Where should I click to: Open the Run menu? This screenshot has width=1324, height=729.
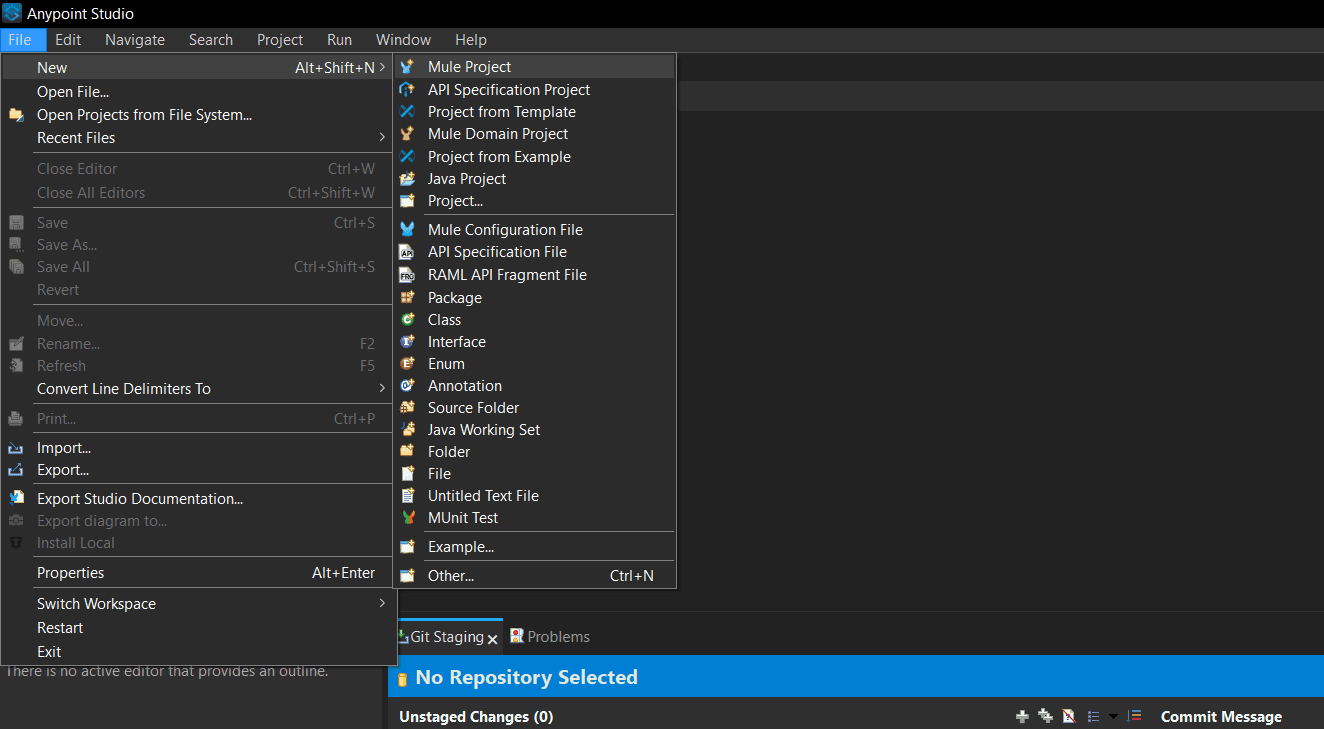pyautogui.click(x=340, y=40)
